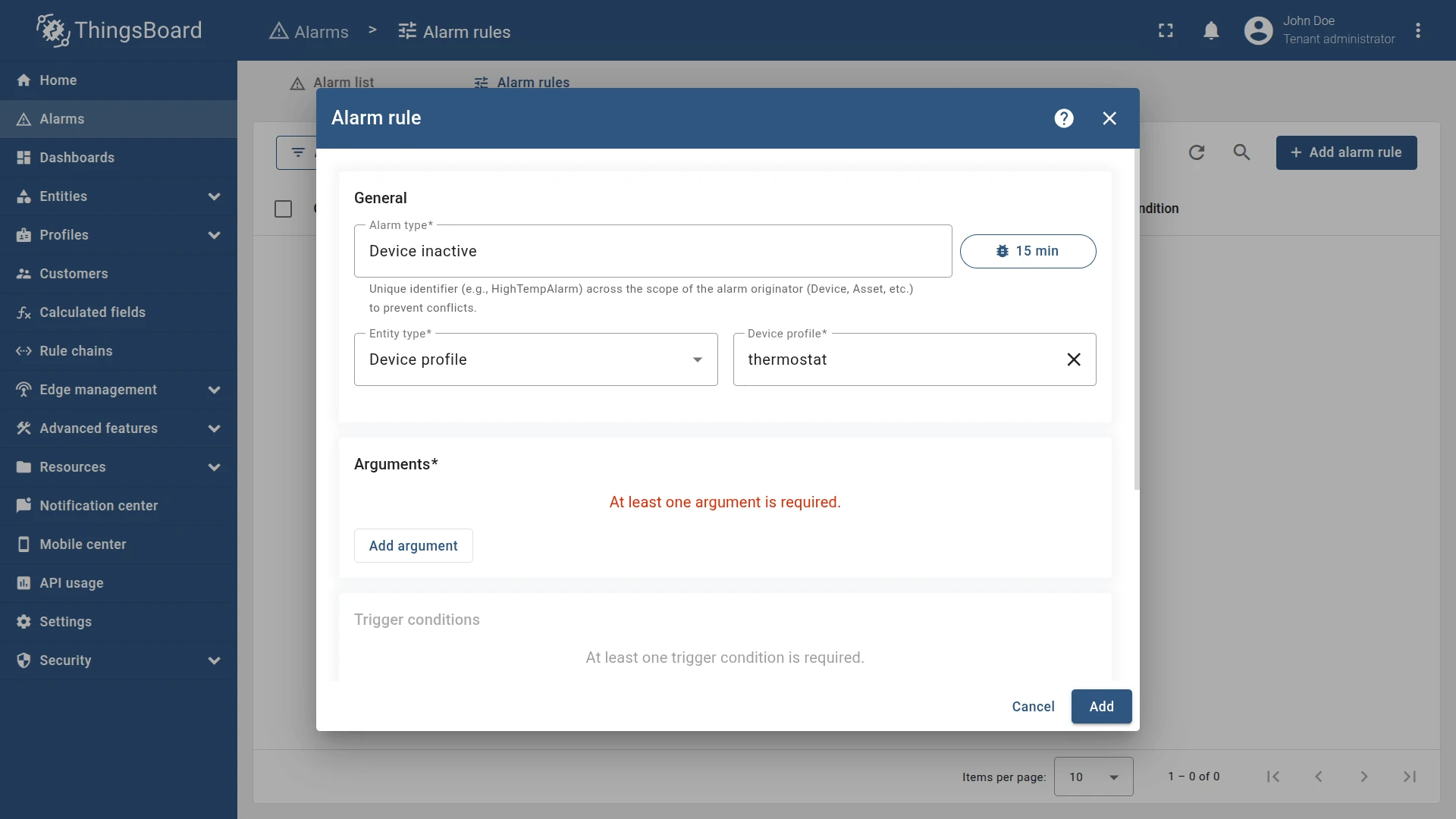This screenshot has width=1456, height=819.
Task: Open Items per page dropdown
Action: point(1094,777)
